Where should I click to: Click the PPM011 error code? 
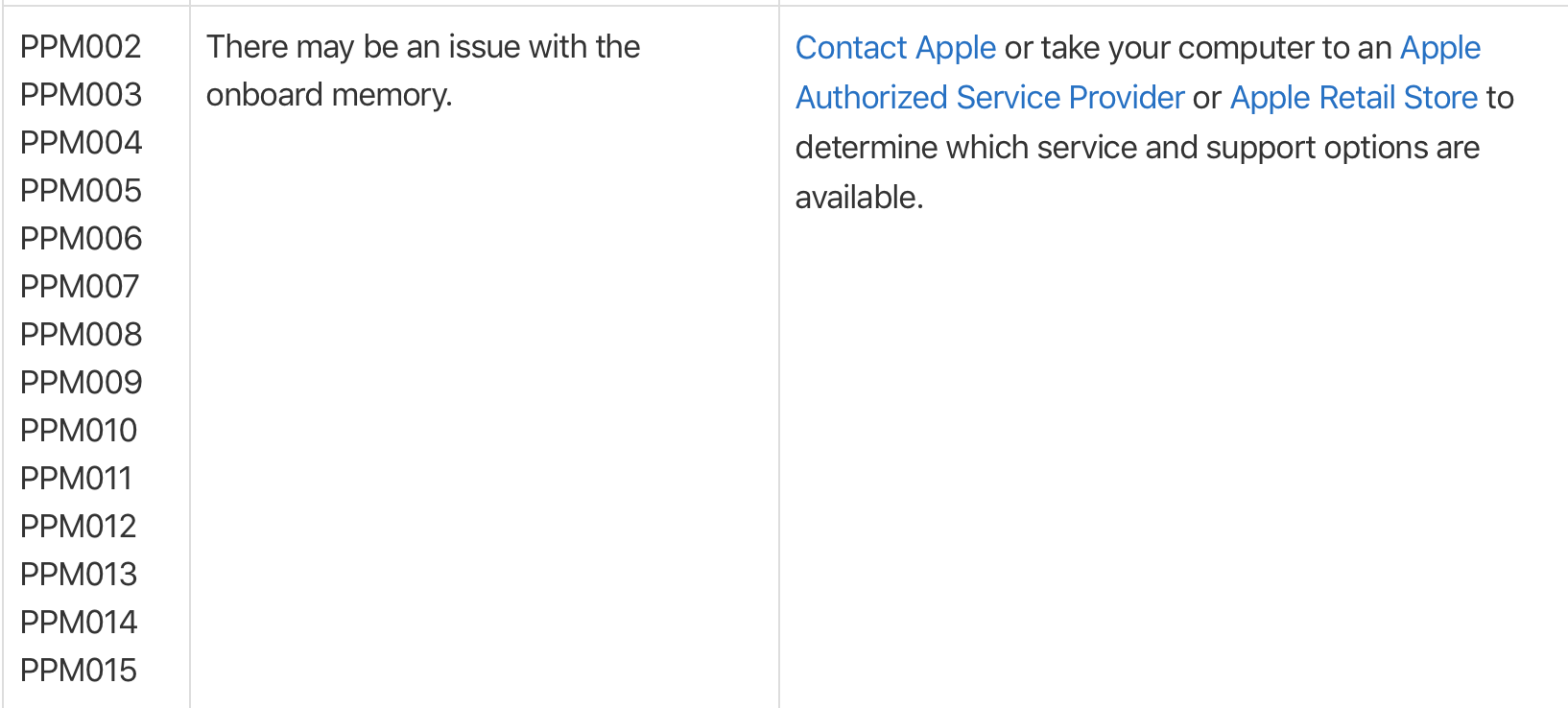click(x=76, y=479)
